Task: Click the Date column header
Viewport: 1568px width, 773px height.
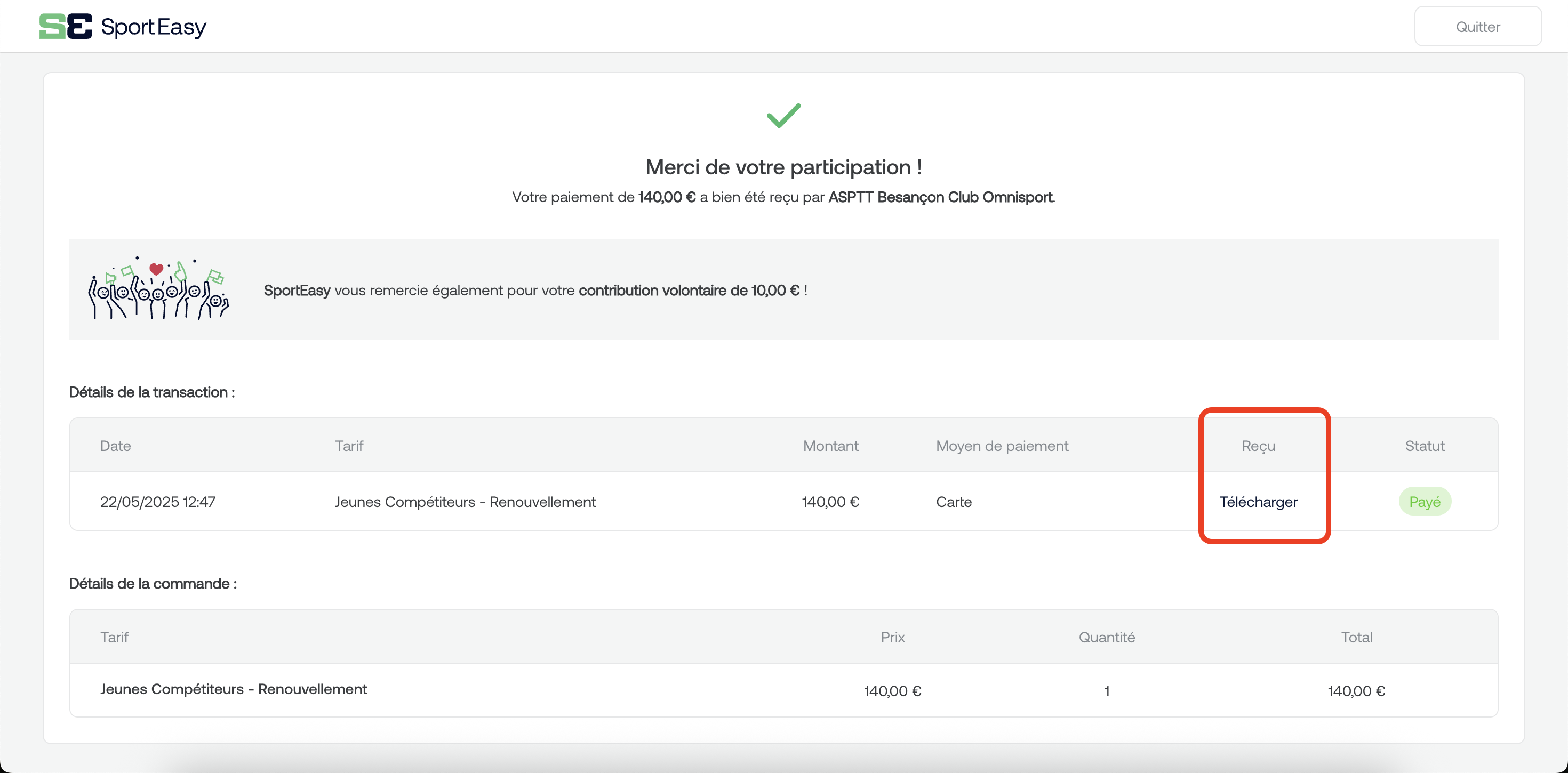Action: [116, 446]
